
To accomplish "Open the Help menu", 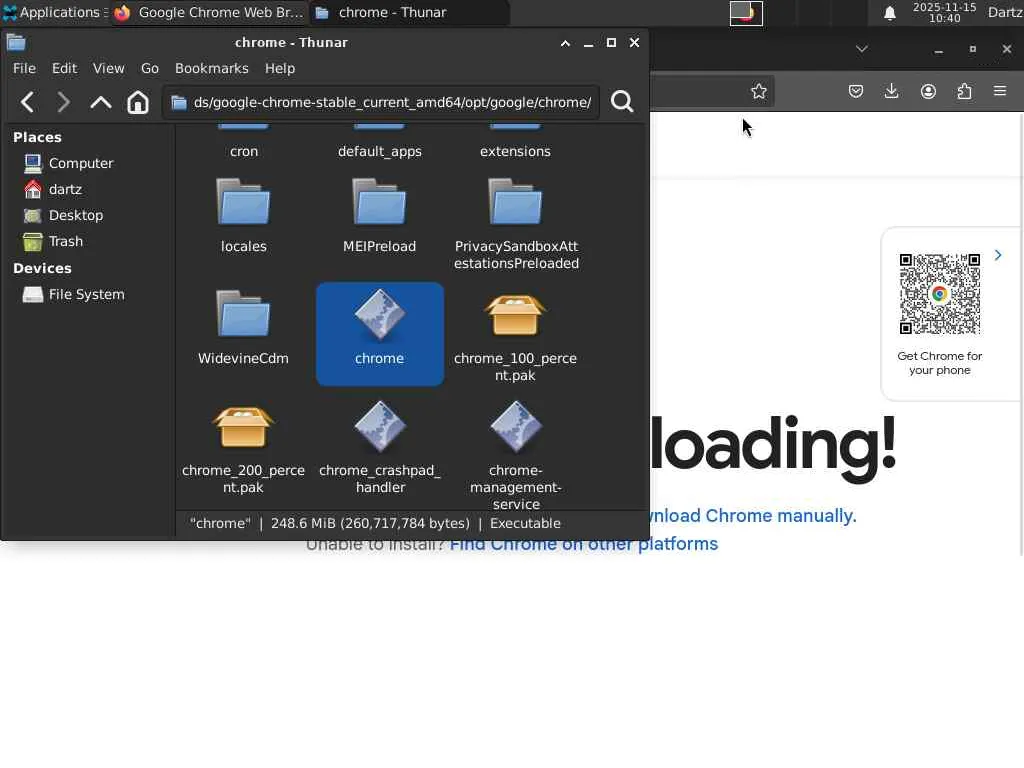I will coord(280,69).
